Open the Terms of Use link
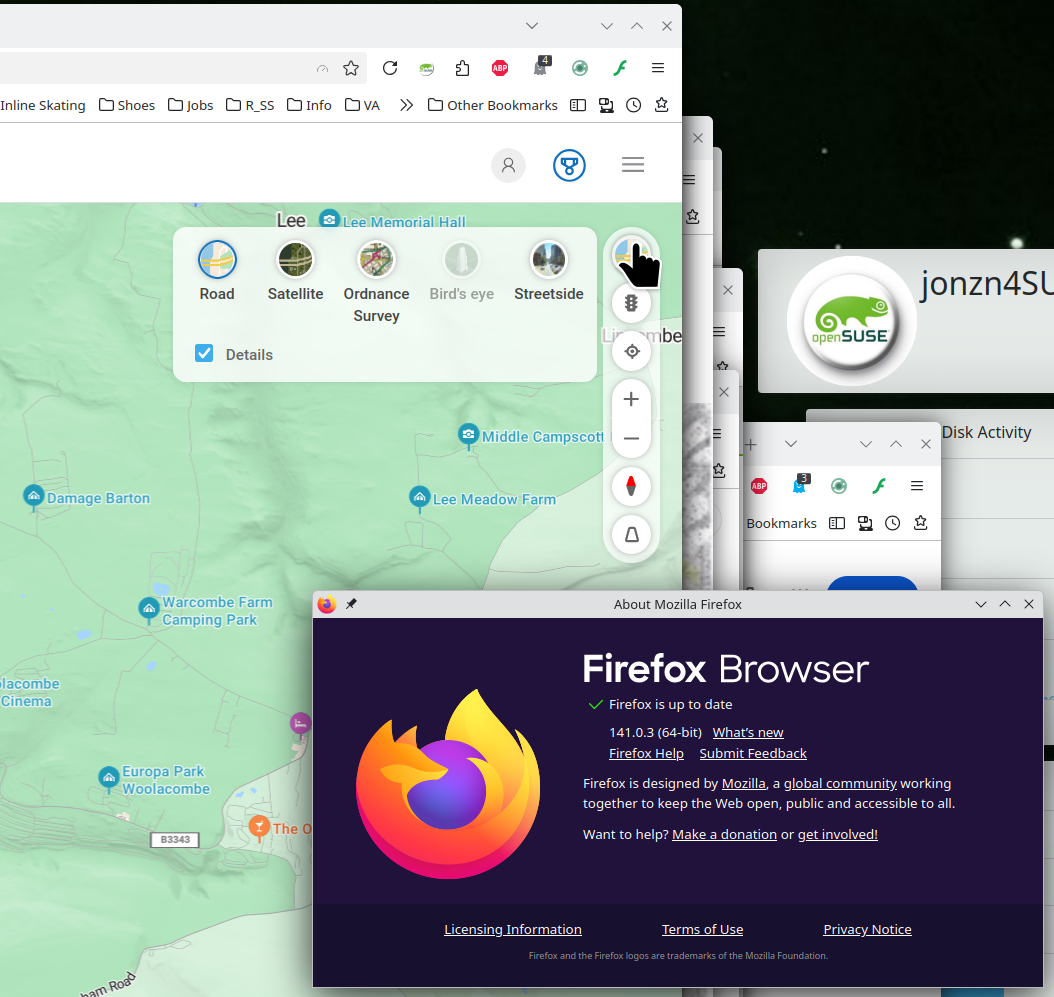 (x=702, y=929)
